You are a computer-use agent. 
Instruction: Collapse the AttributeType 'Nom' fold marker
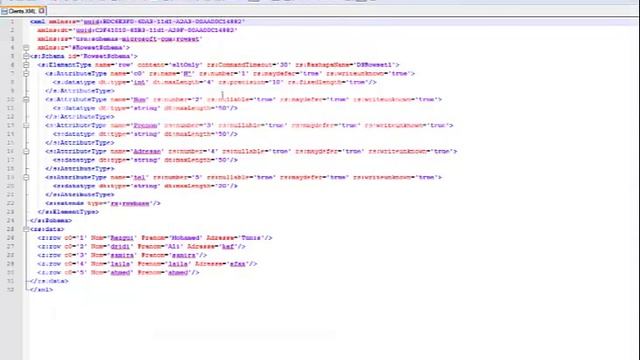click(26, 100)
